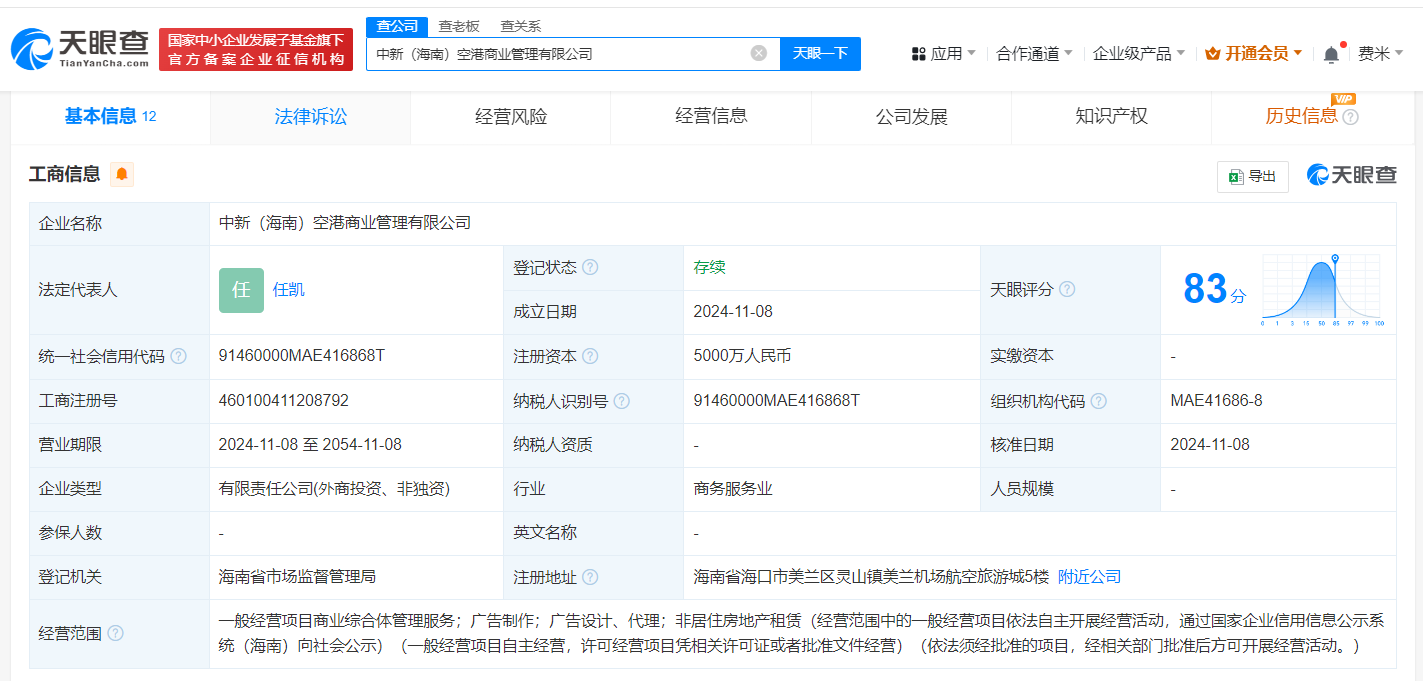Switch to the 法律诉讼 tab
The height and width of the screenshot is (681, 1423).
(x=310, y=117)
